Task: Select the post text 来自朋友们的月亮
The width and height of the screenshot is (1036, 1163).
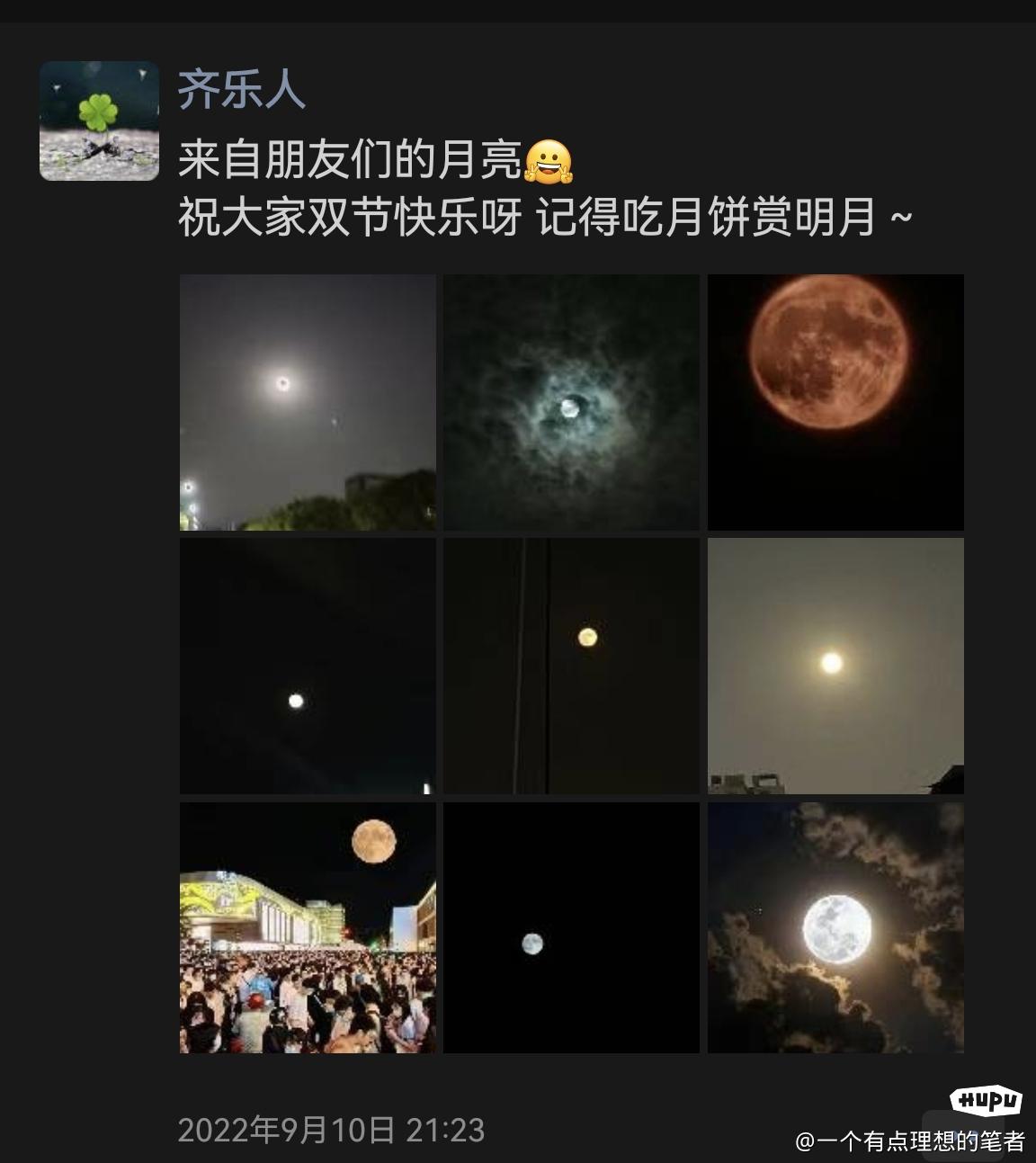Action: 350,162
